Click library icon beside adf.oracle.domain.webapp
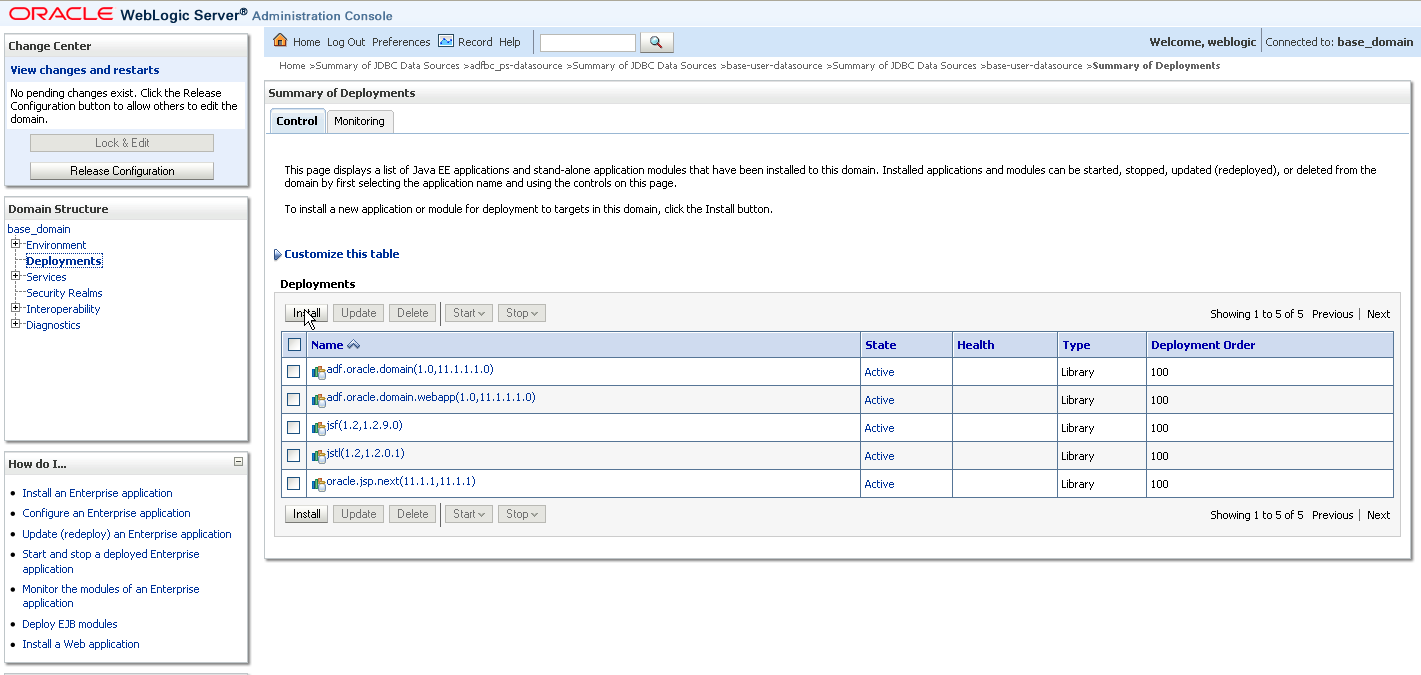This screenshot has width=1421, height=675. 318,400
